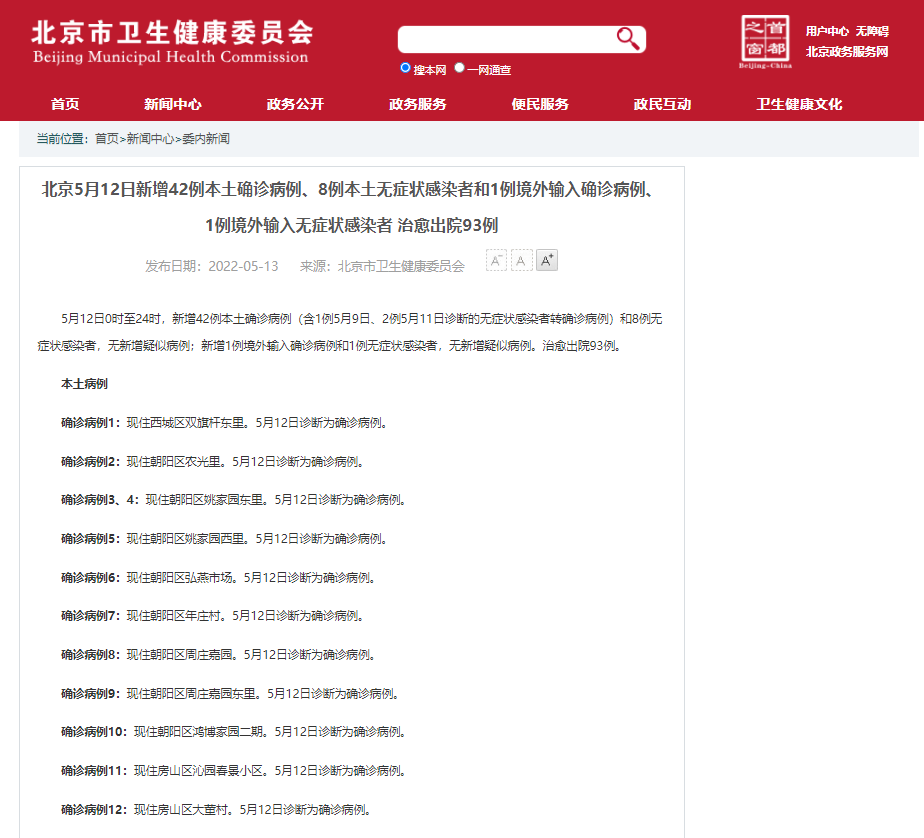Click inside the search text field
The image size is (924, 838).
pyautogui.click(x=505, y=39)
